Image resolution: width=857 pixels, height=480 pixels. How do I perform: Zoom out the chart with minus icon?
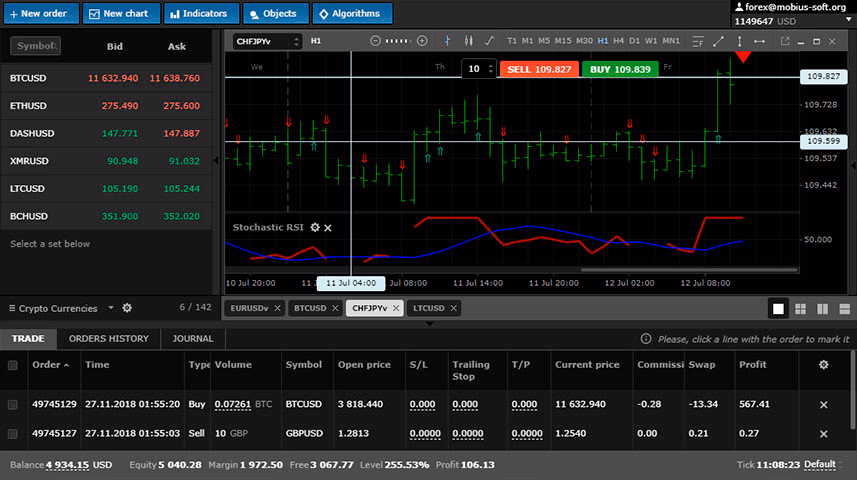pos(375,41)
